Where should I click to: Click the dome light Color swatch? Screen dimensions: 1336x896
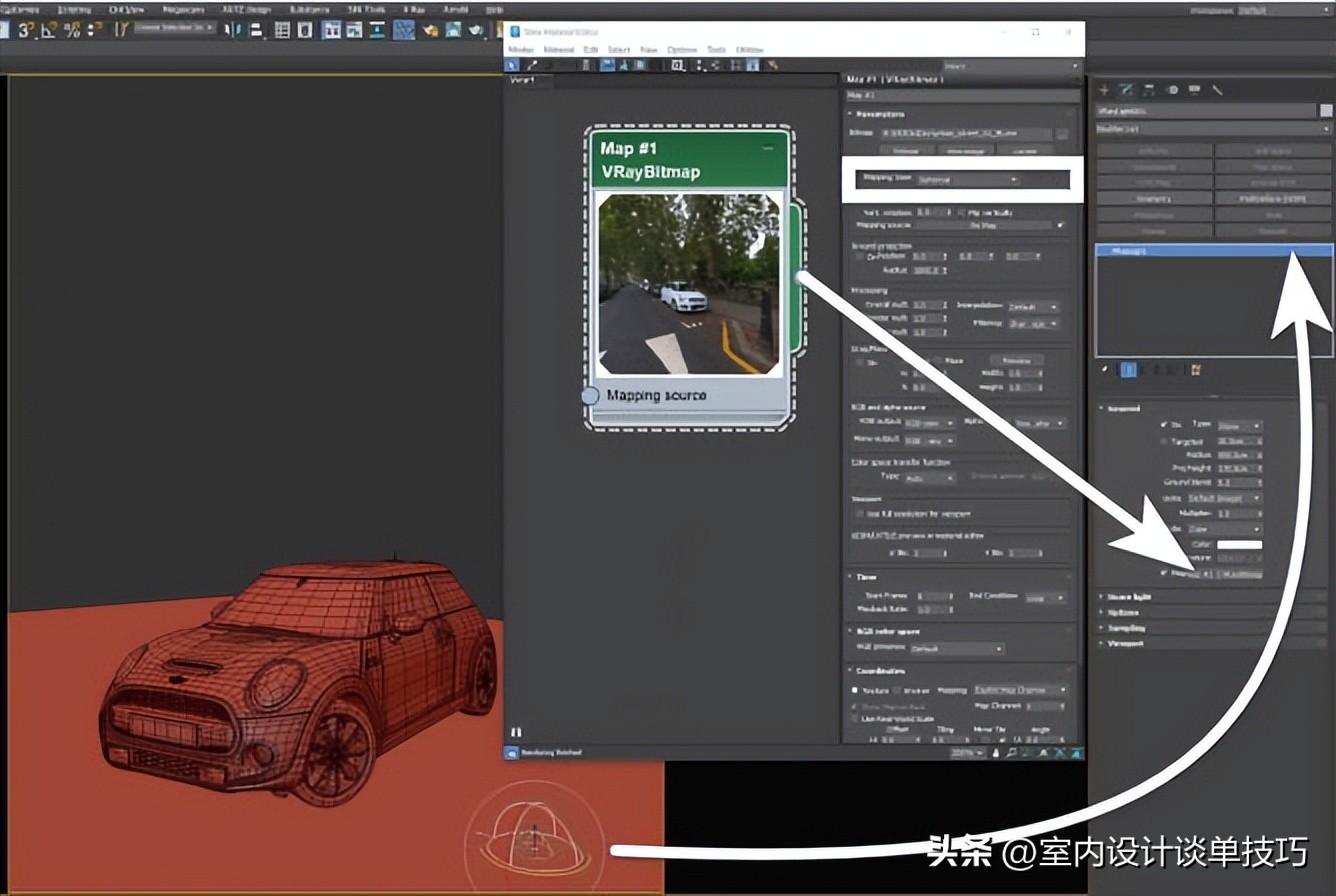pyautogui.click(x=1238, y=545)
